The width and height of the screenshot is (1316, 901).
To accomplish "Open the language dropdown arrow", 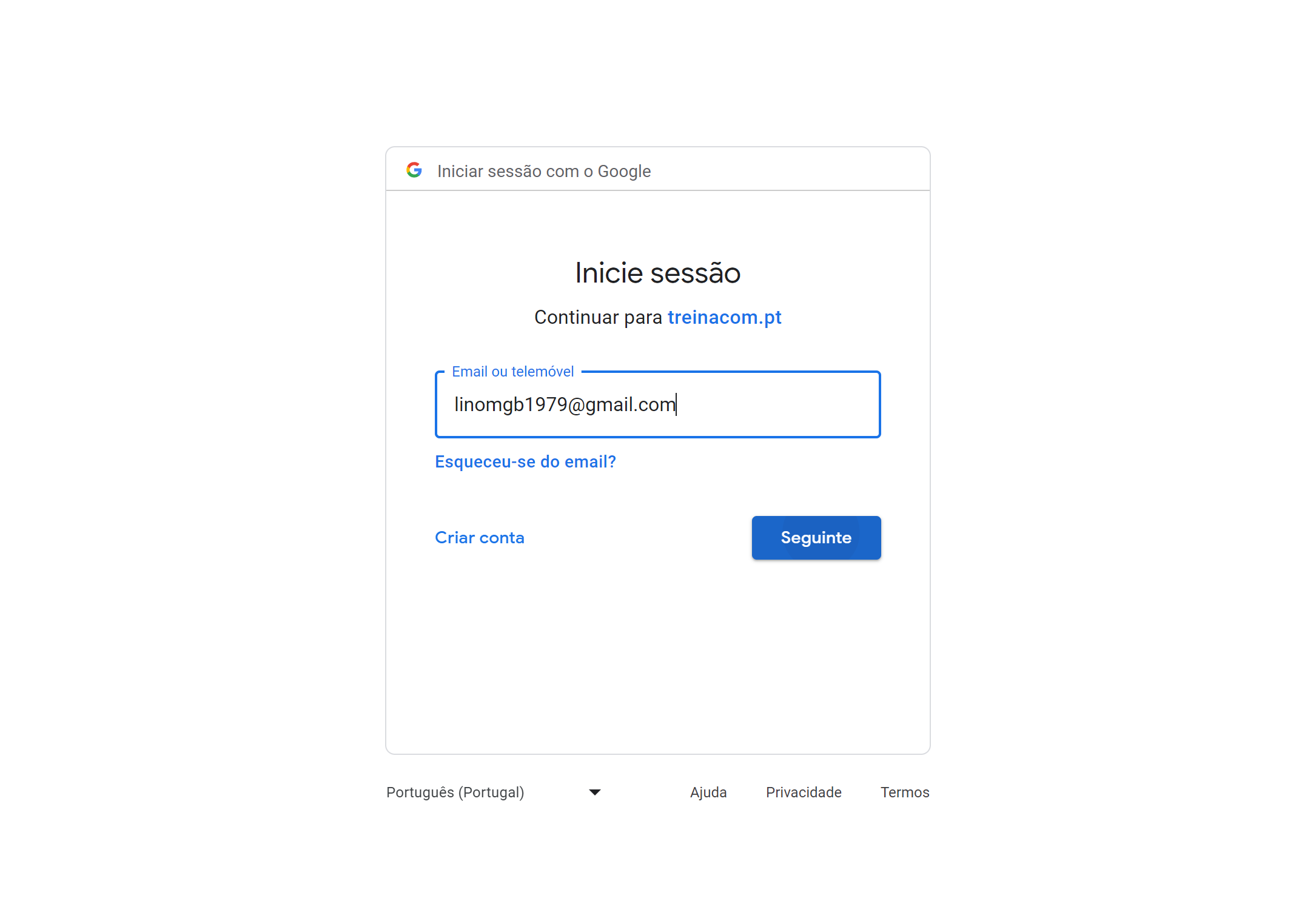I will tap(595, 792).
